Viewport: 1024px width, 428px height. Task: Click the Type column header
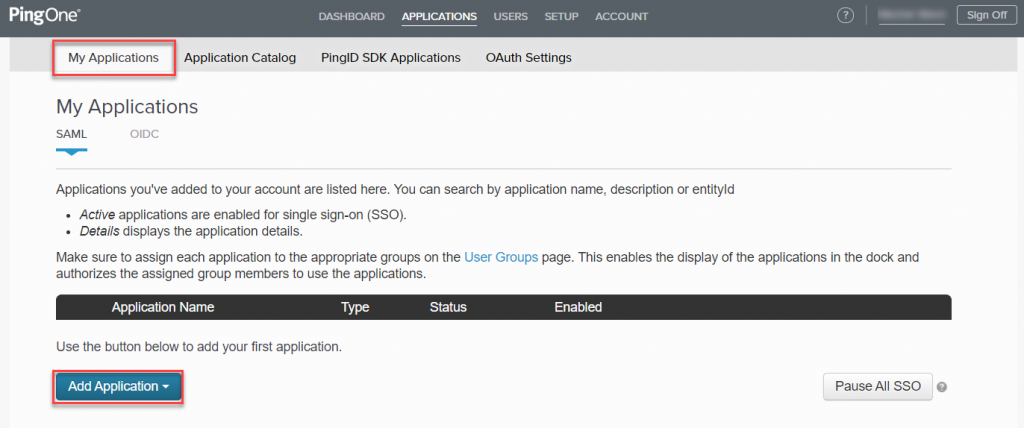pyautogui.click(x=355, y=307)
